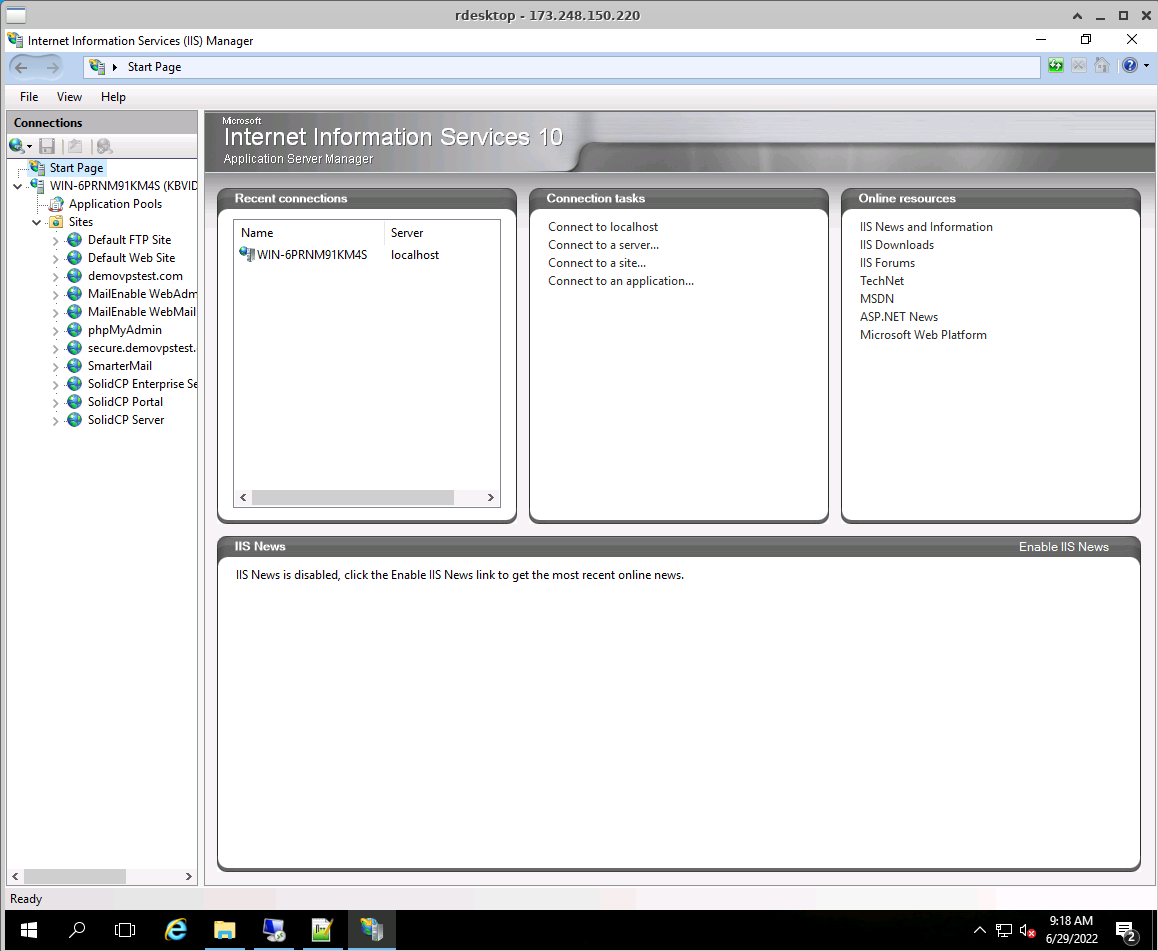Open MSDN link
The image size is (1158, 951).
(877, 298)
